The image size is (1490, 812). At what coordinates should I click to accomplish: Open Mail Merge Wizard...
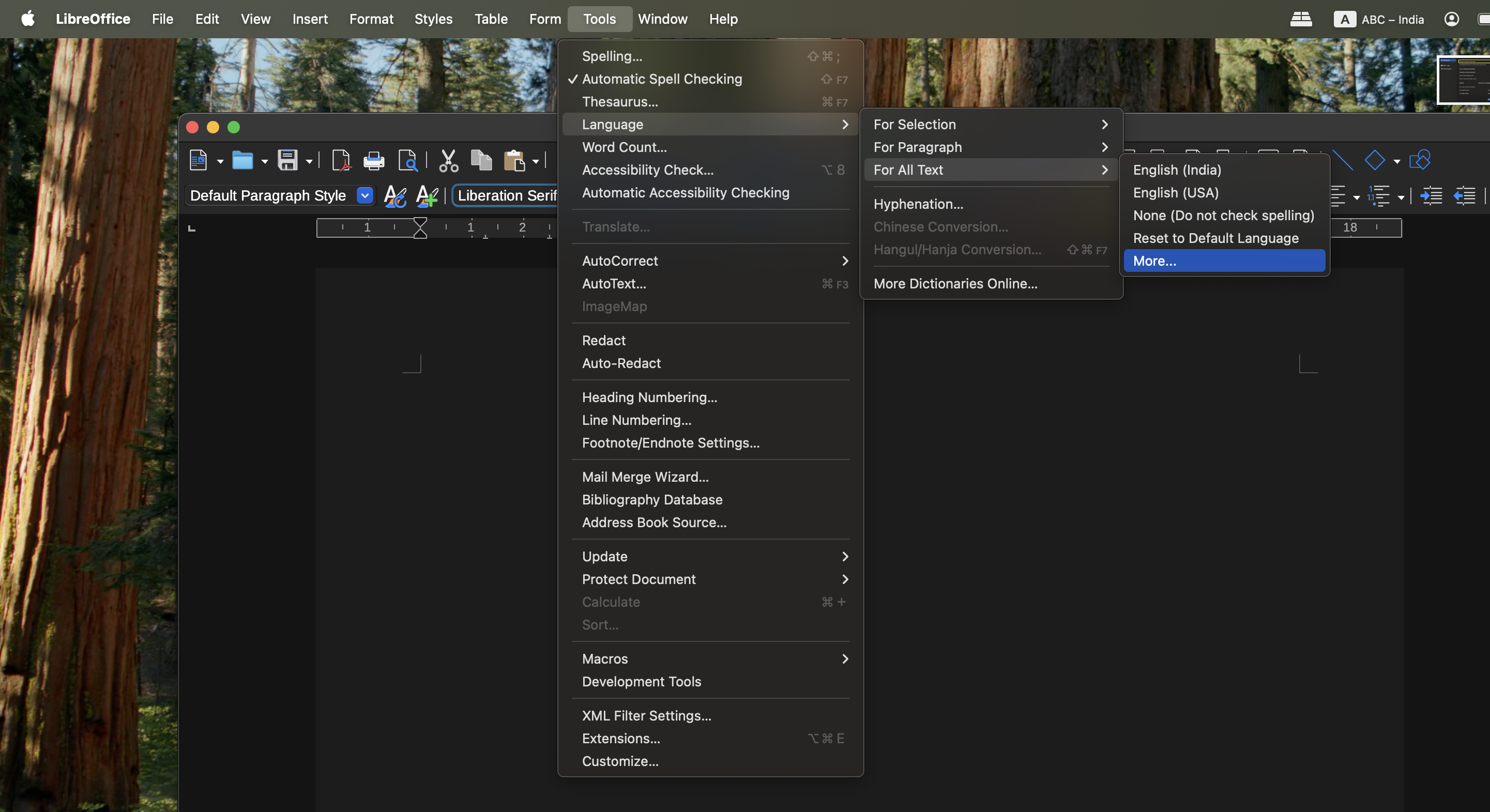coord(710,477)
